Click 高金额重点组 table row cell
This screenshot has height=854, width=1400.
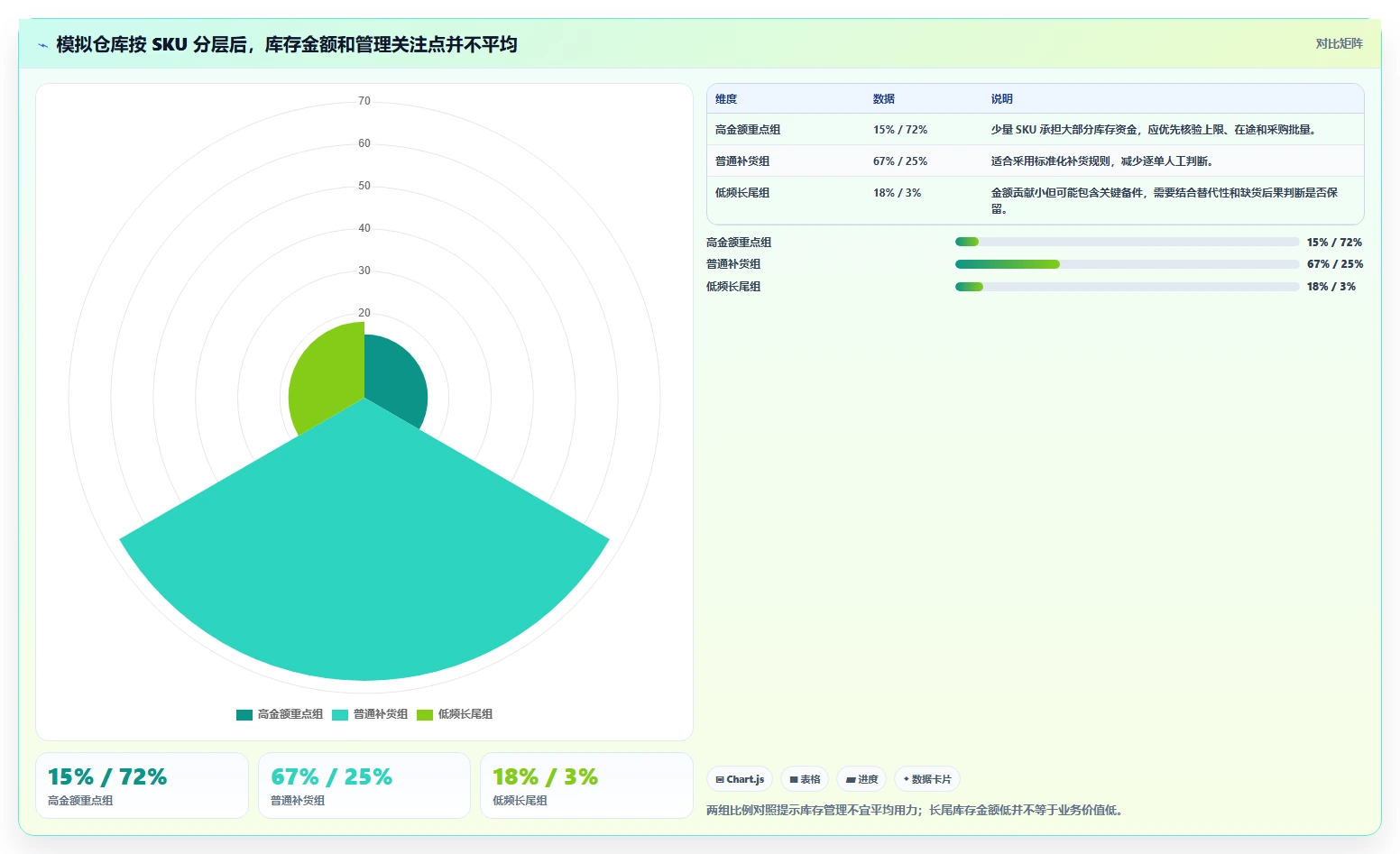(x=748, y=130)
